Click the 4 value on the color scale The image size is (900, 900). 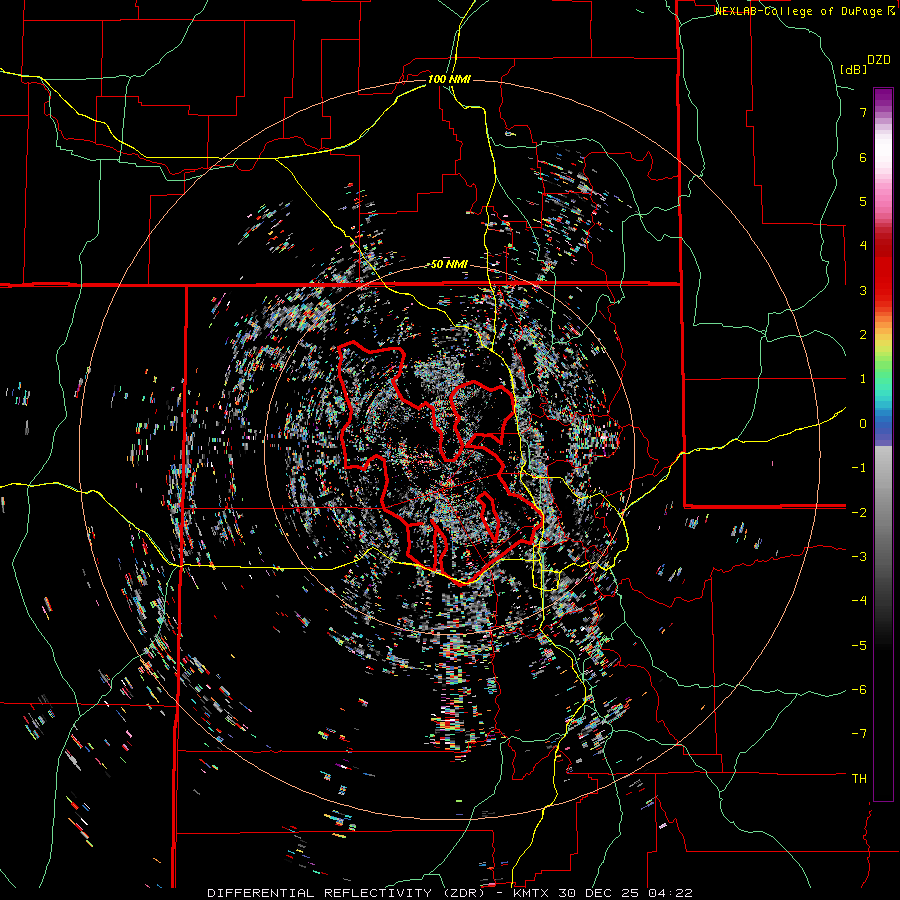pos(863,246)
